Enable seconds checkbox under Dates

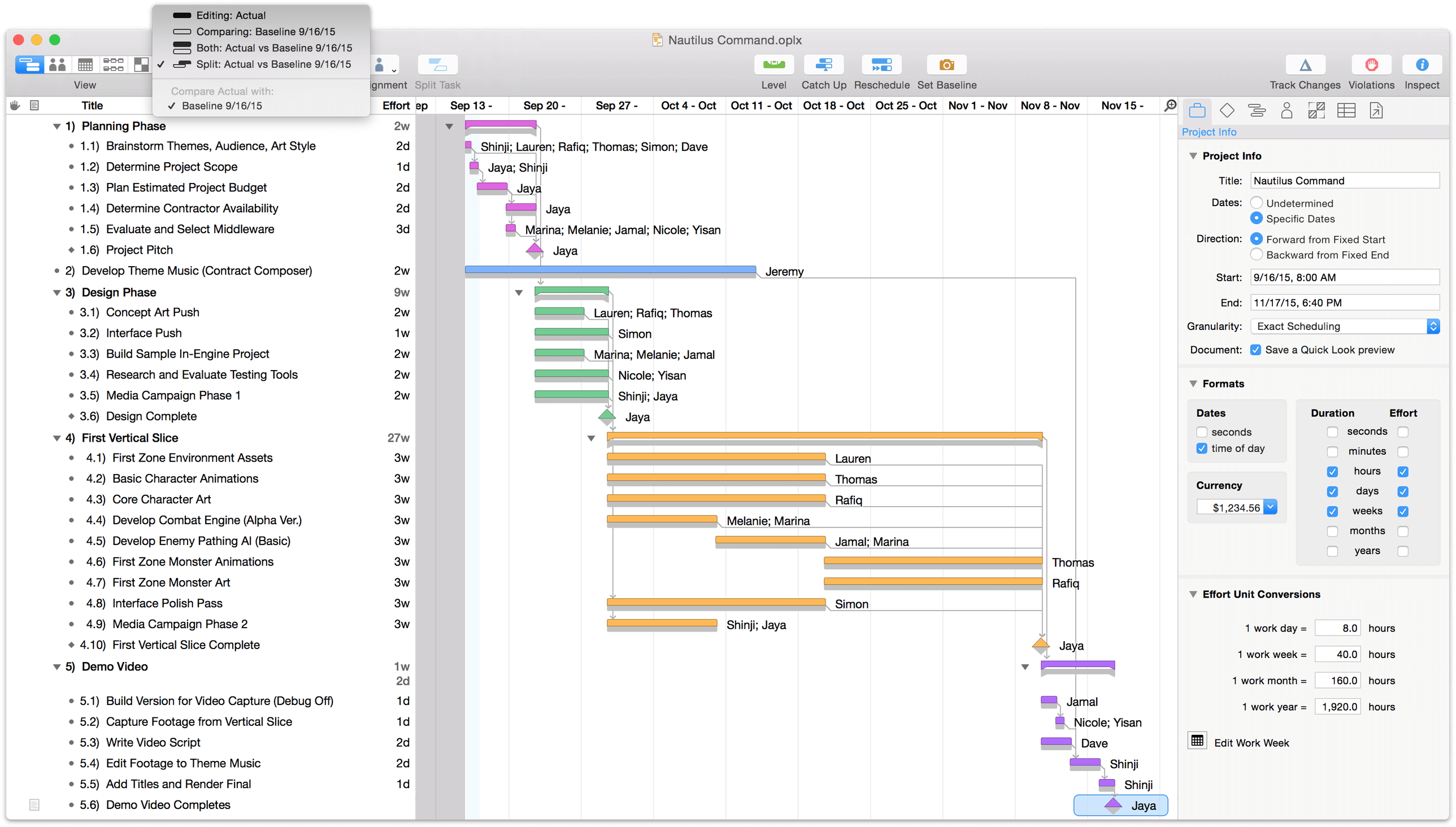1202,432
